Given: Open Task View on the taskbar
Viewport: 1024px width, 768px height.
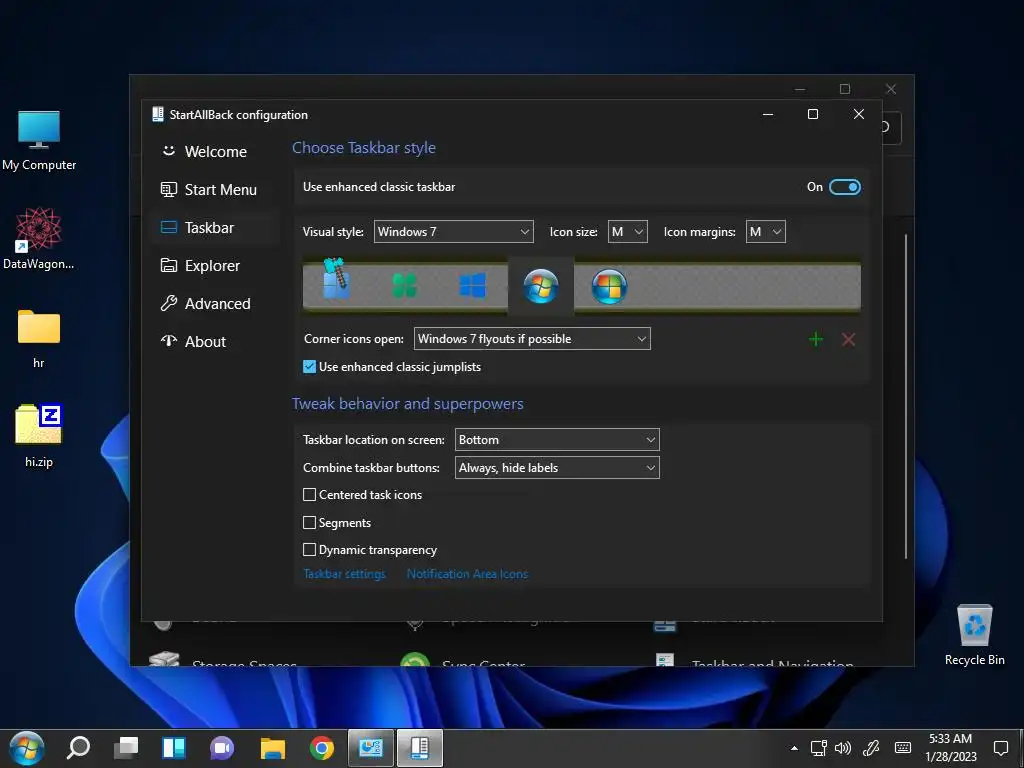Looking at the screenshot, I should (125, 748).
